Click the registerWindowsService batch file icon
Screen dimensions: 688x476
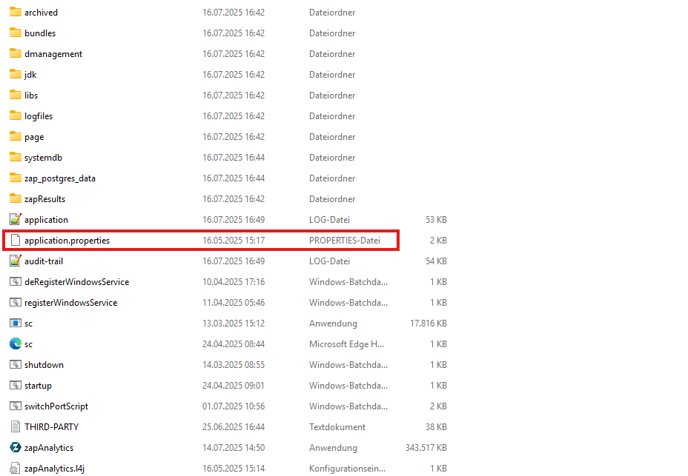15,302
